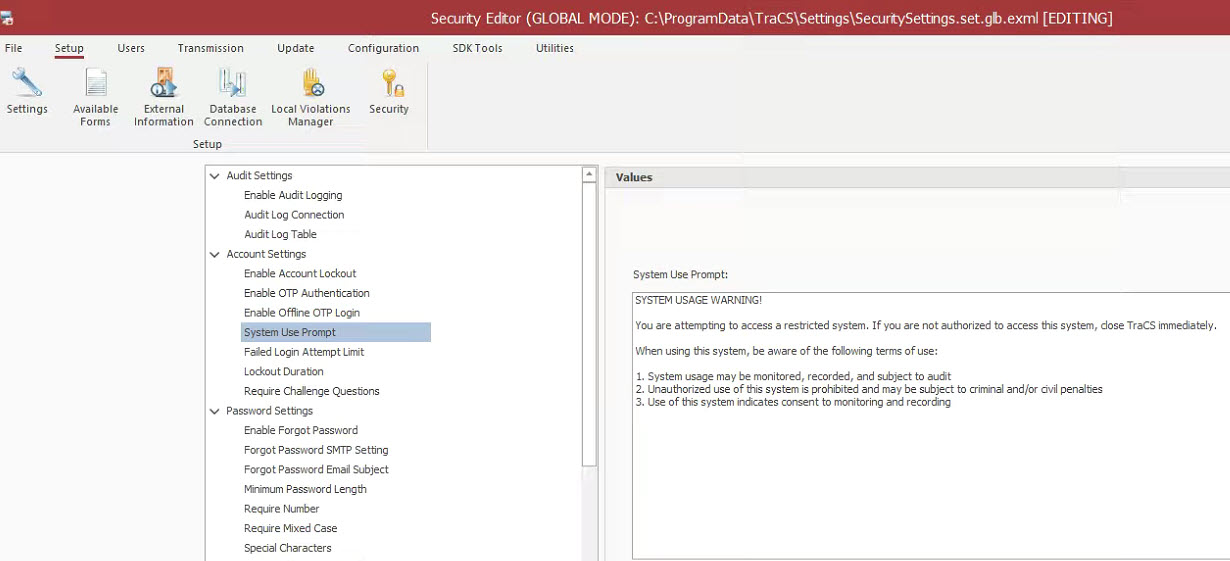This screenshot has height=561, width=1230.
Task: Collapse the Account Settings tree group
Action: [x=214, y=255]
